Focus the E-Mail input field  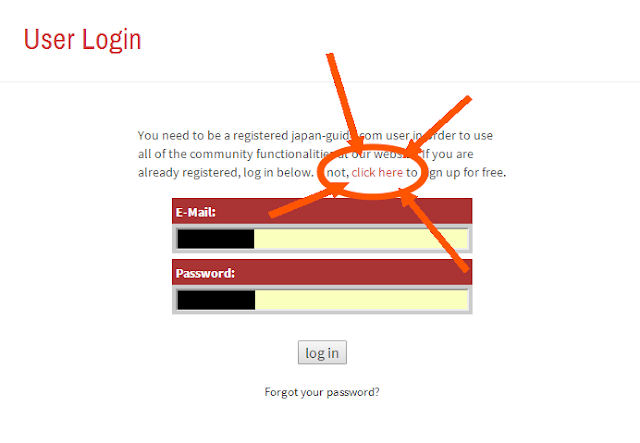[322, 238]
